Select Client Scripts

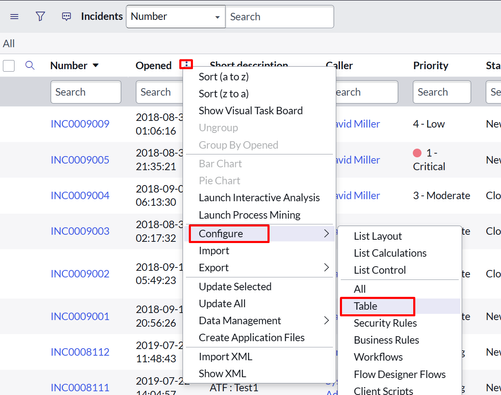(x=383, y=391)
